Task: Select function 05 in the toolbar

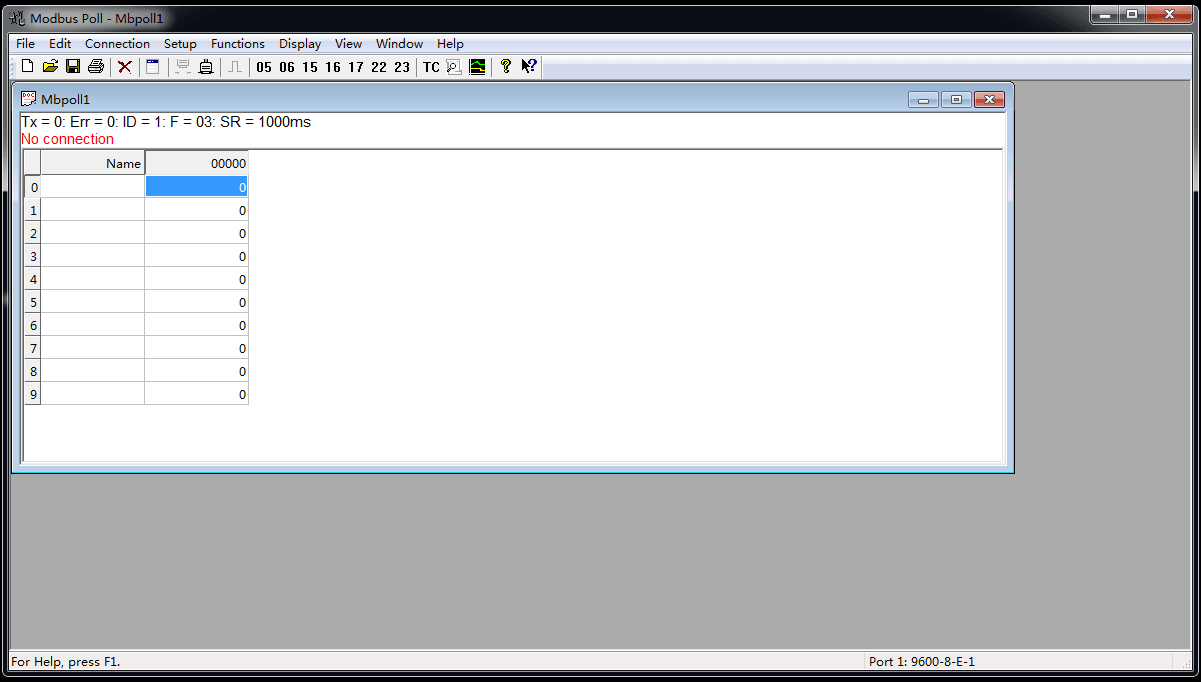Action: tap(264, 67)
